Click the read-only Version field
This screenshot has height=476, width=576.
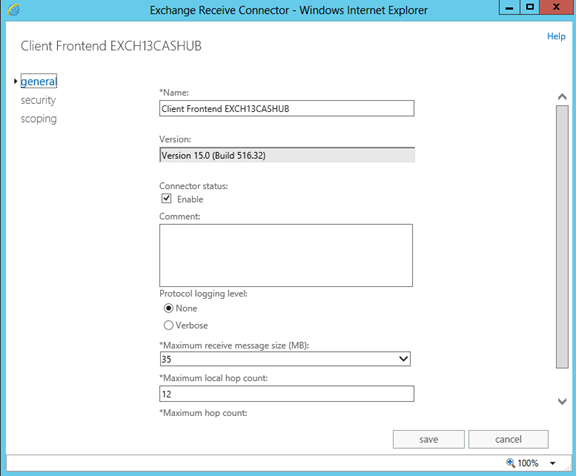[287, 155]
